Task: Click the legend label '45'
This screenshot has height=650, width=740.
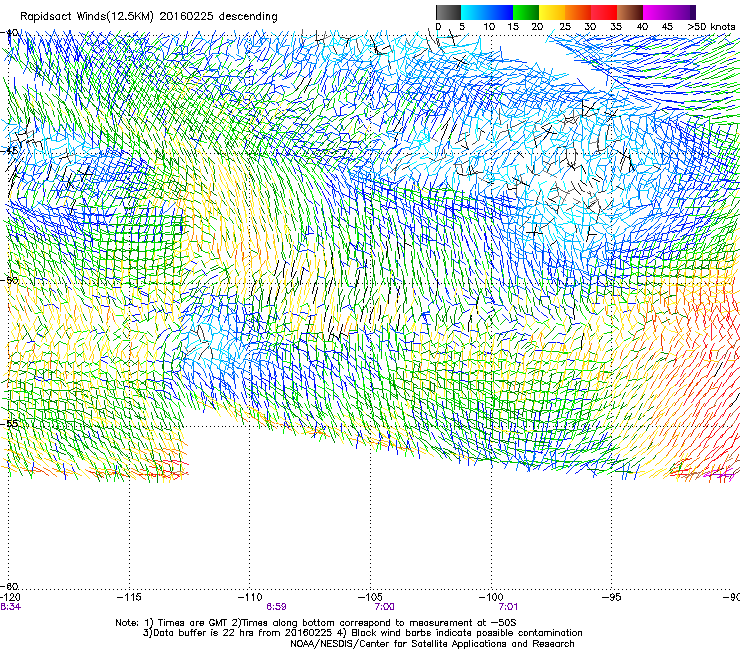Action: coord(667,27)
